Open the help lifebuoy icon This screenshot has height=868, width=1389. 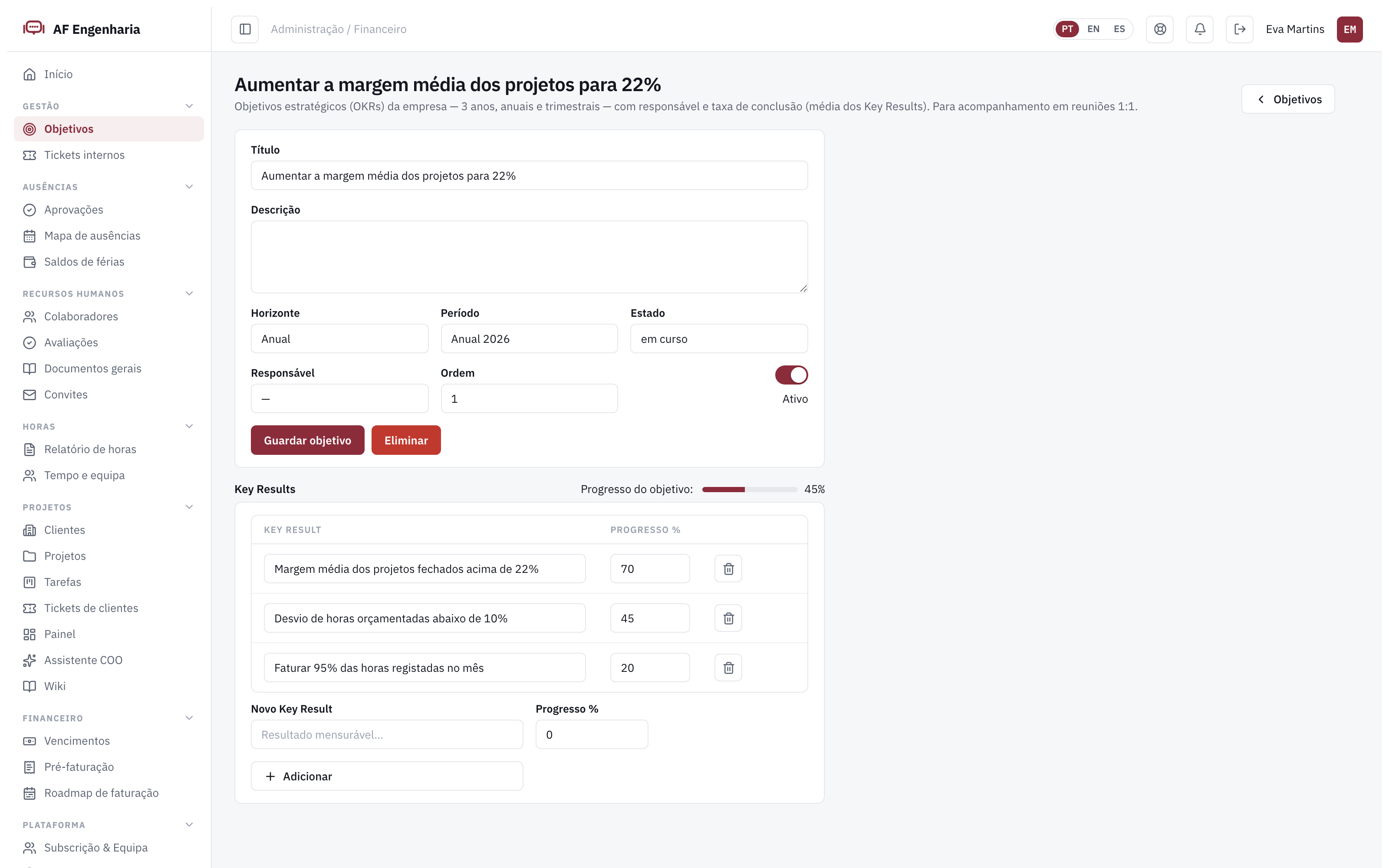coord(1159,29)
